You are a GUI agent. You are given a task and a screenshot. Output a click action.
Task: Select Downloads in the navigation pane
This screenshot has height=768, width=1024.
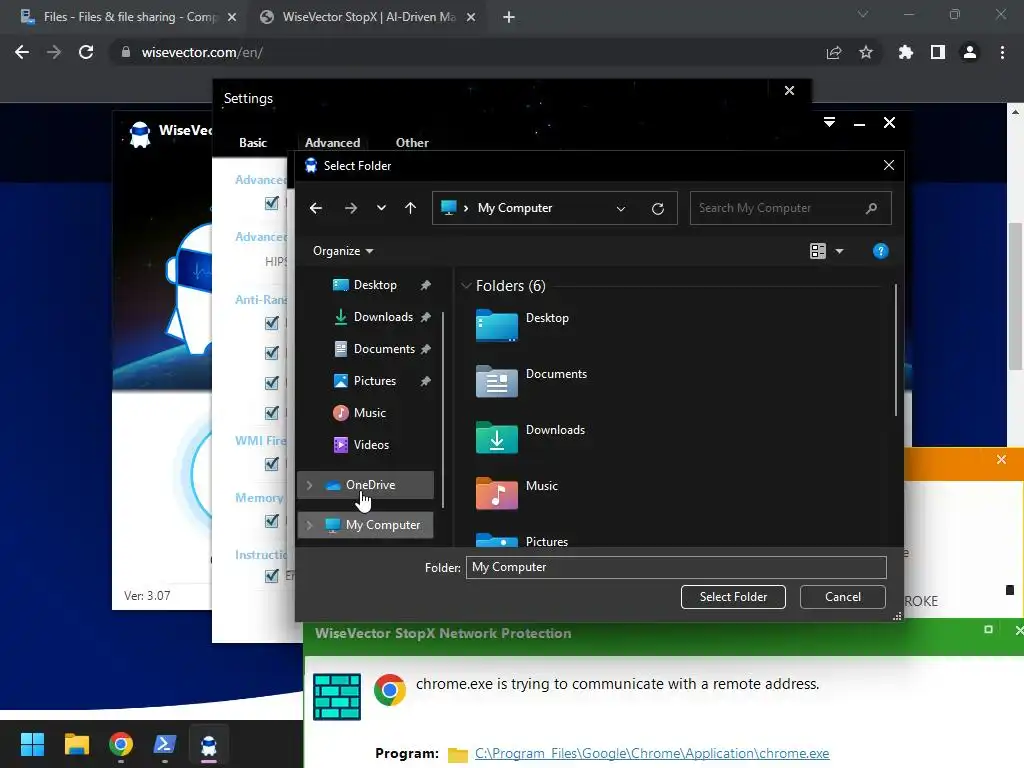[383, 317]
